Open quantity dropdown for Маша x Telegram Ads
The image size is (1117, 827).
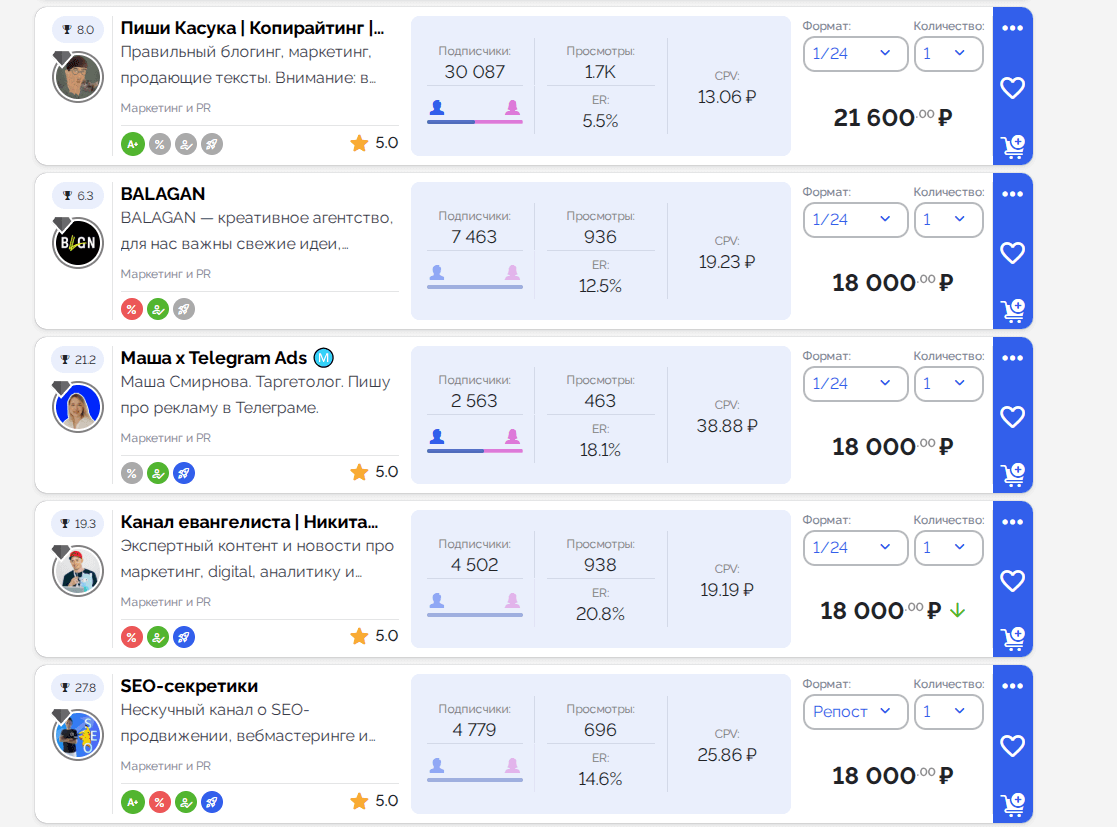pyautogui.click(x=949, y=383)
